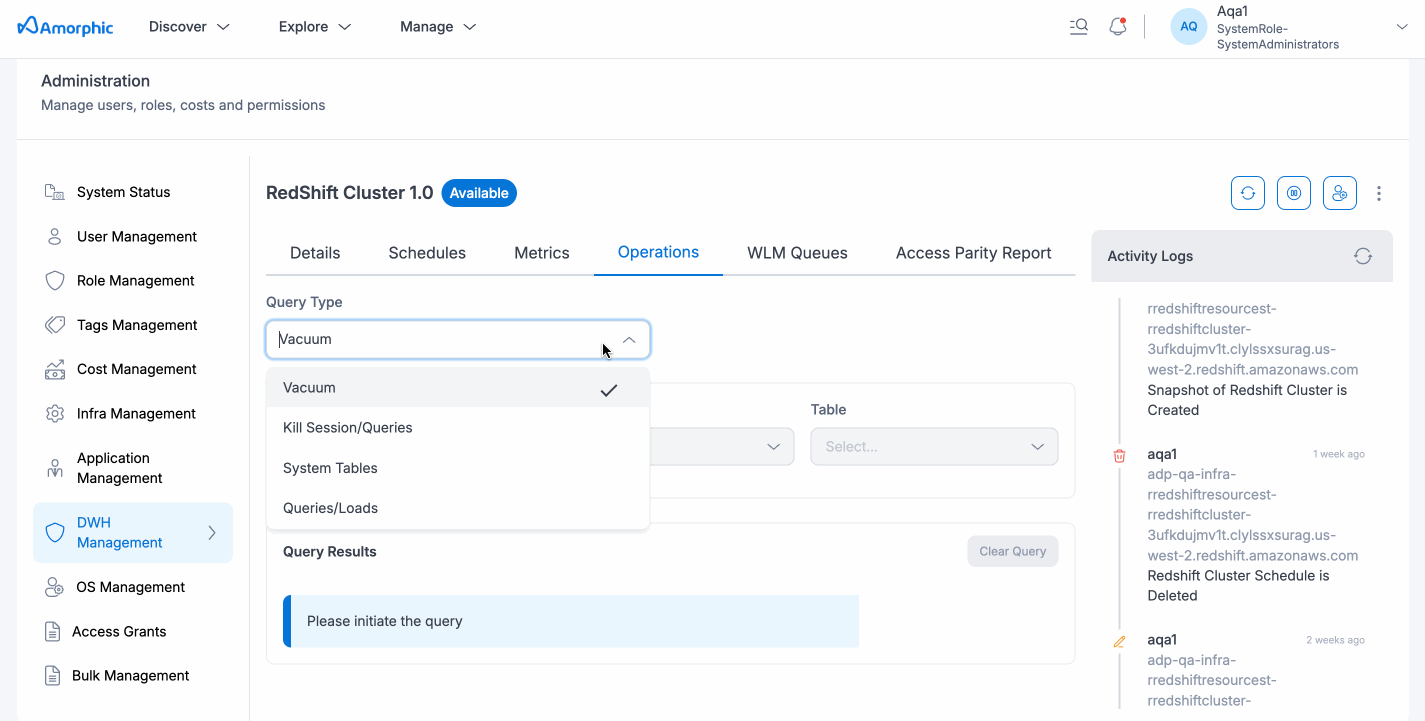
Task: Open the dropdown left of the Table field
Action: tap(722, 447)
